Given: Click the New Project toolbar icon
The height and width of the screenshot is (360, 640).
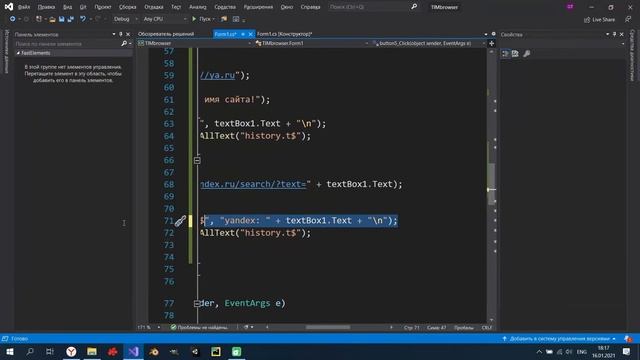Looking at the screenshot, I should coord(39,19).
